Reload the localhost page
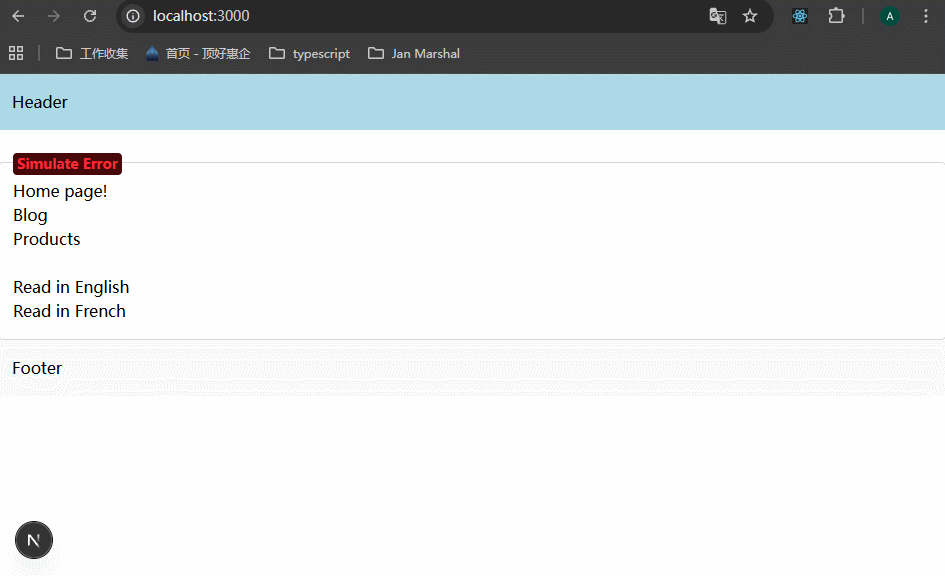The width and height of the screenshot is (945, 576). click(x=90, y=16)
